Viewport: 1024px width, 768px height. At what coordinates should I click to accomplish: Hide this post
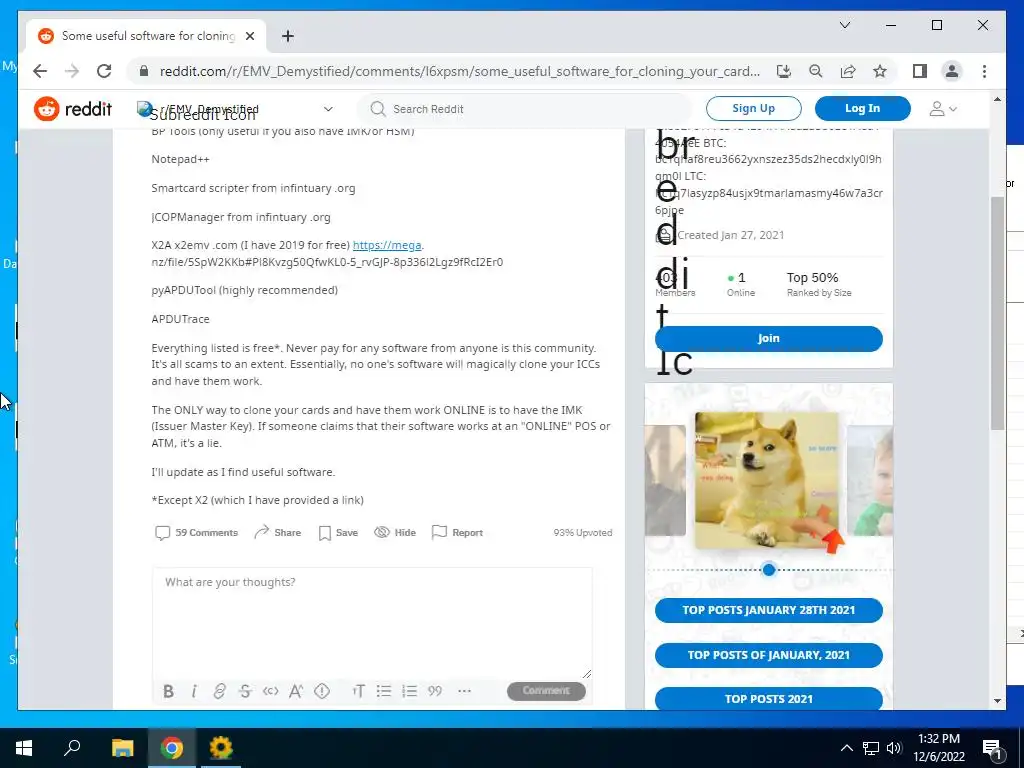395,532
